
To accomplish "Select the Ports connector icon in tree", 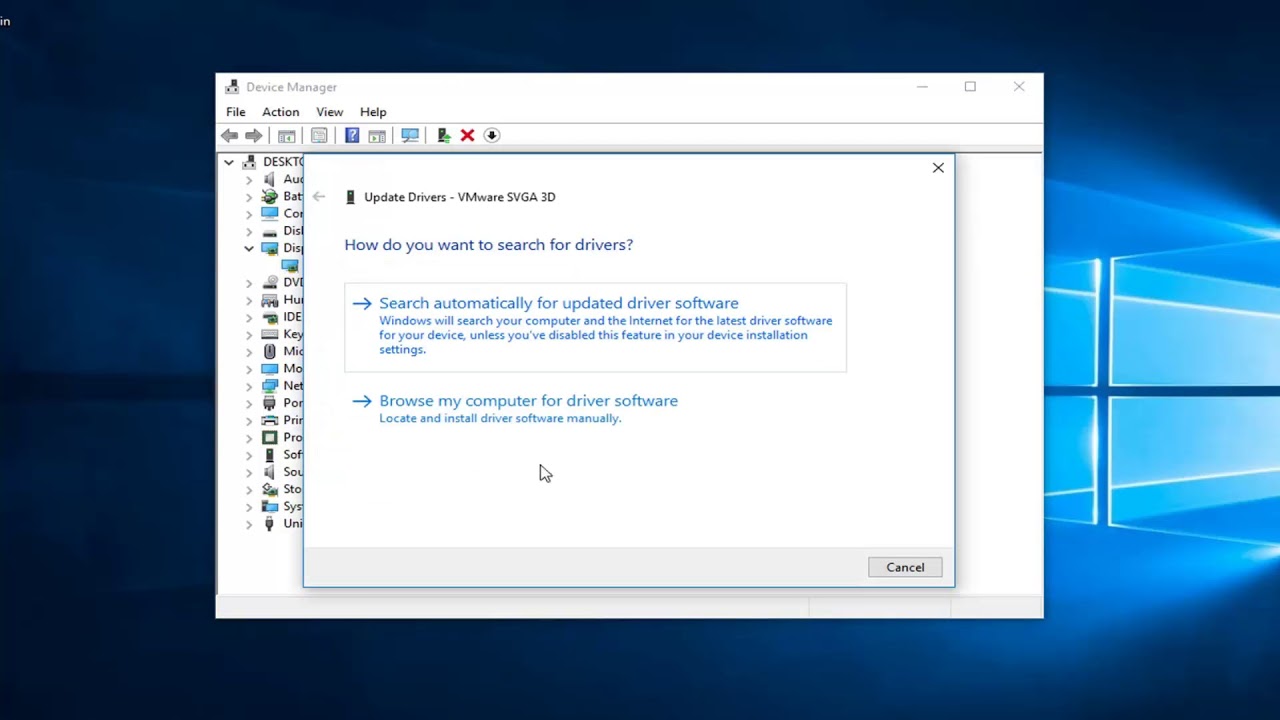I will pyautogui.click(x=270, y=402).
